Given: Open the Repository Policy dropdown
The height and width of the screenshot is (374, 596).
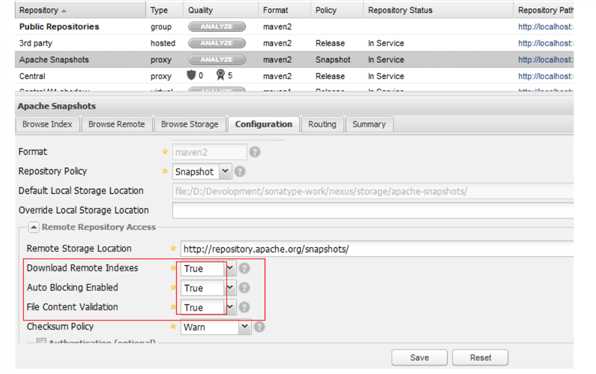Looking at the screenshot, I should coord(225,171).
